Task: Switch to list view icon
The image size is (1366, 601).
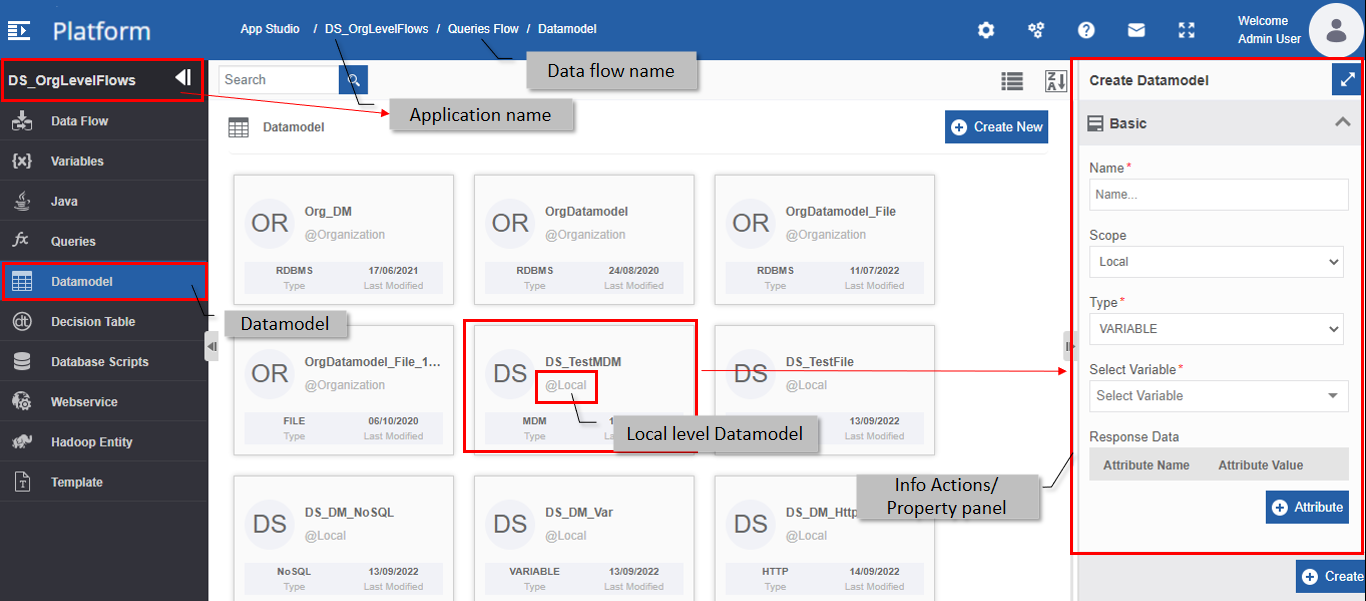Action: 1012,81
